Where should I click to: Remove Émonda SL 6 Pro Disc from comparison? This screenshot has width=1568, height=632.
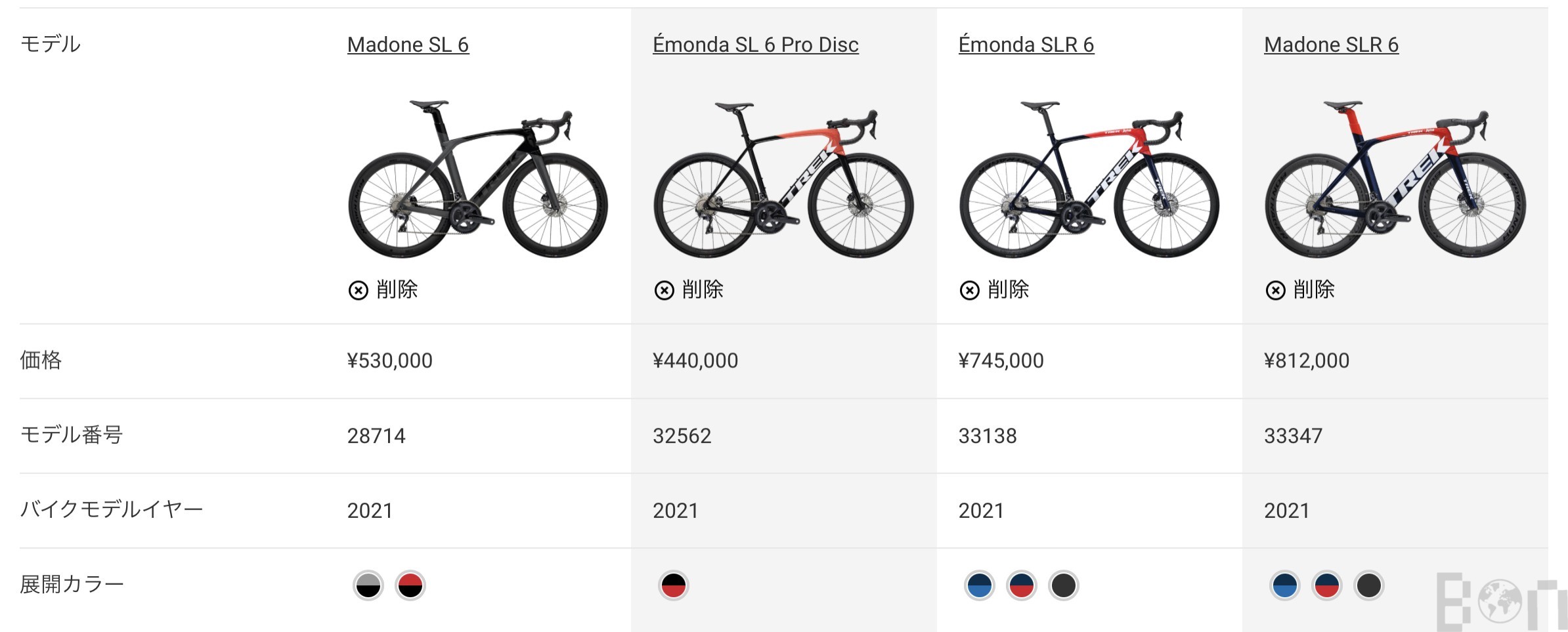(x=664, y=290)
